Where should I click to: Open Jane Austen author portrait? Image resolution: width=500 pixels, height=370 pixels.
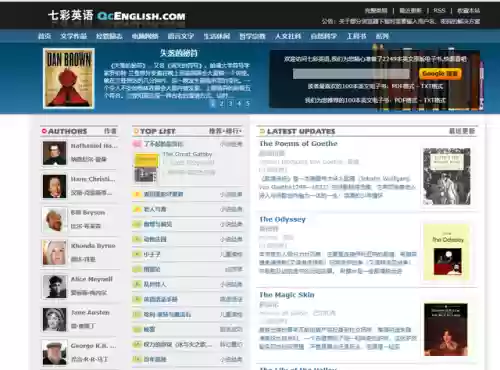pos(54,319)
